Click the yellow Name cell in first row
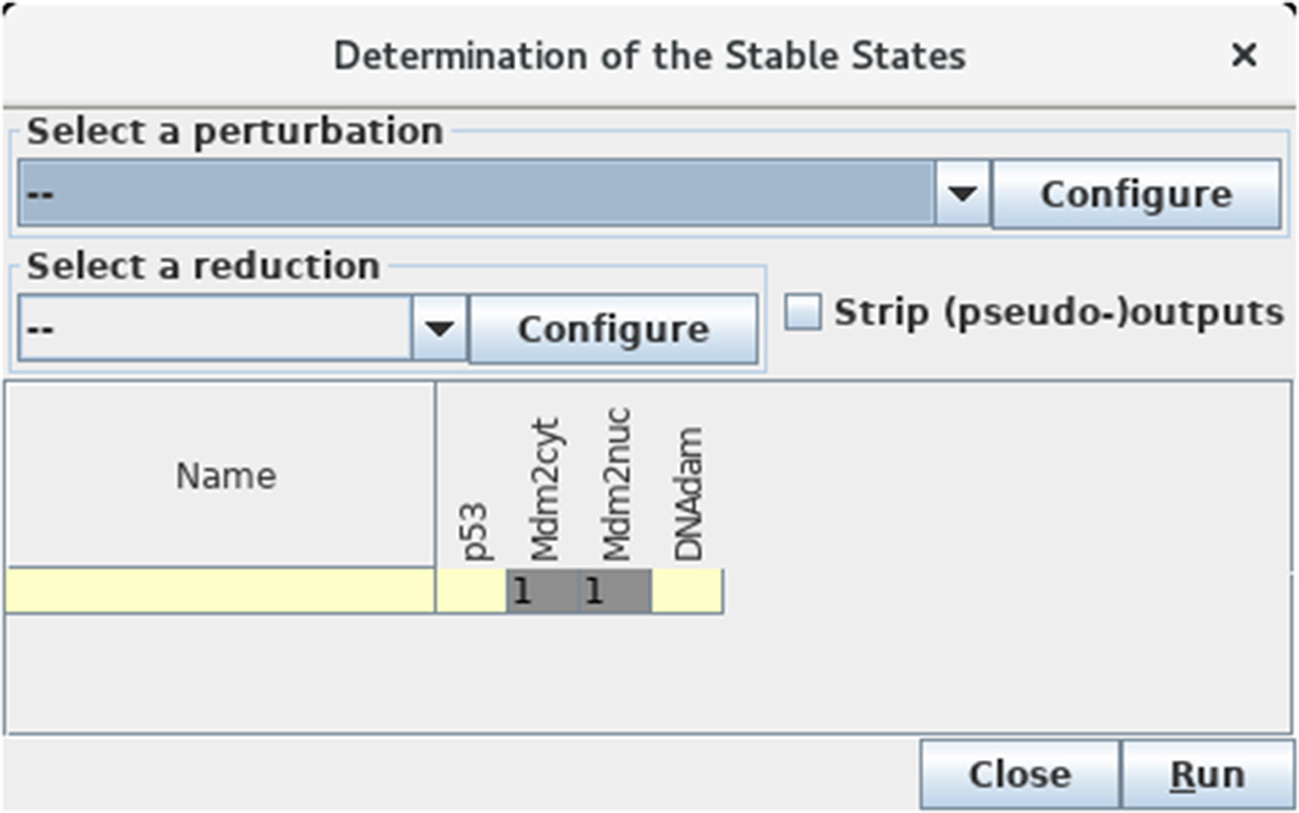 tap(220, 591)
